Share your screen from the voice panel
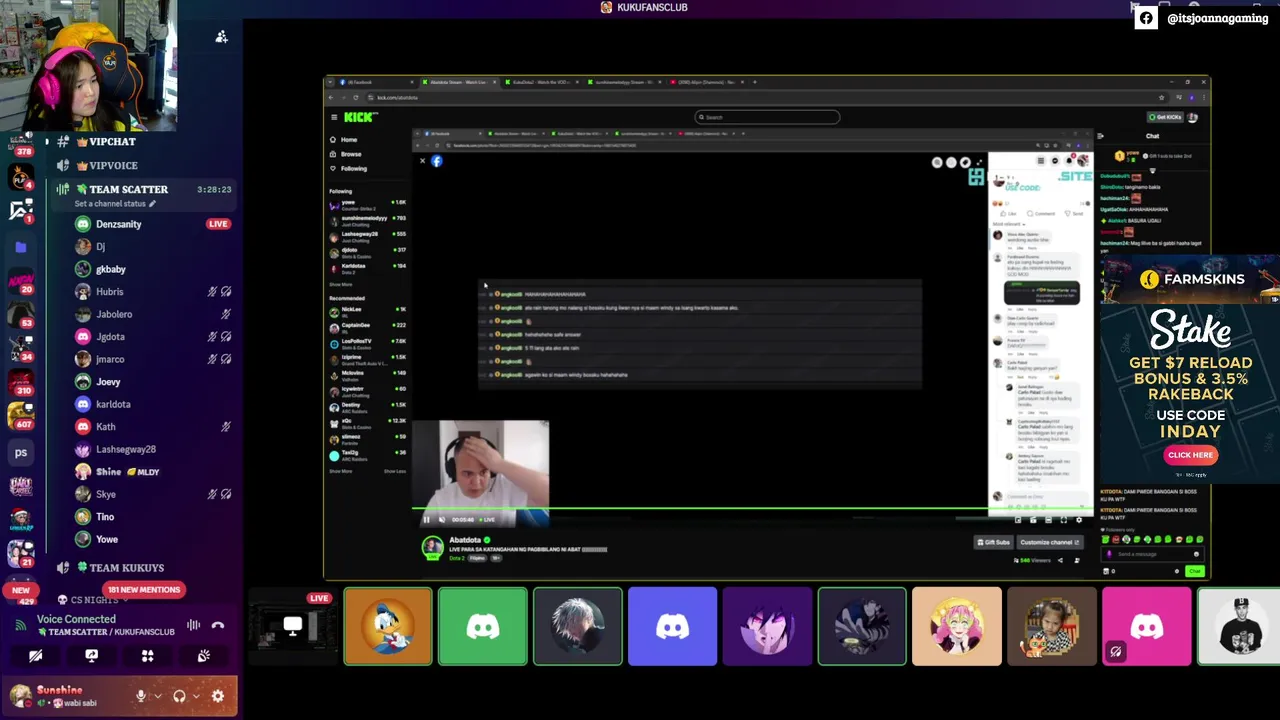 pos(91,656)
